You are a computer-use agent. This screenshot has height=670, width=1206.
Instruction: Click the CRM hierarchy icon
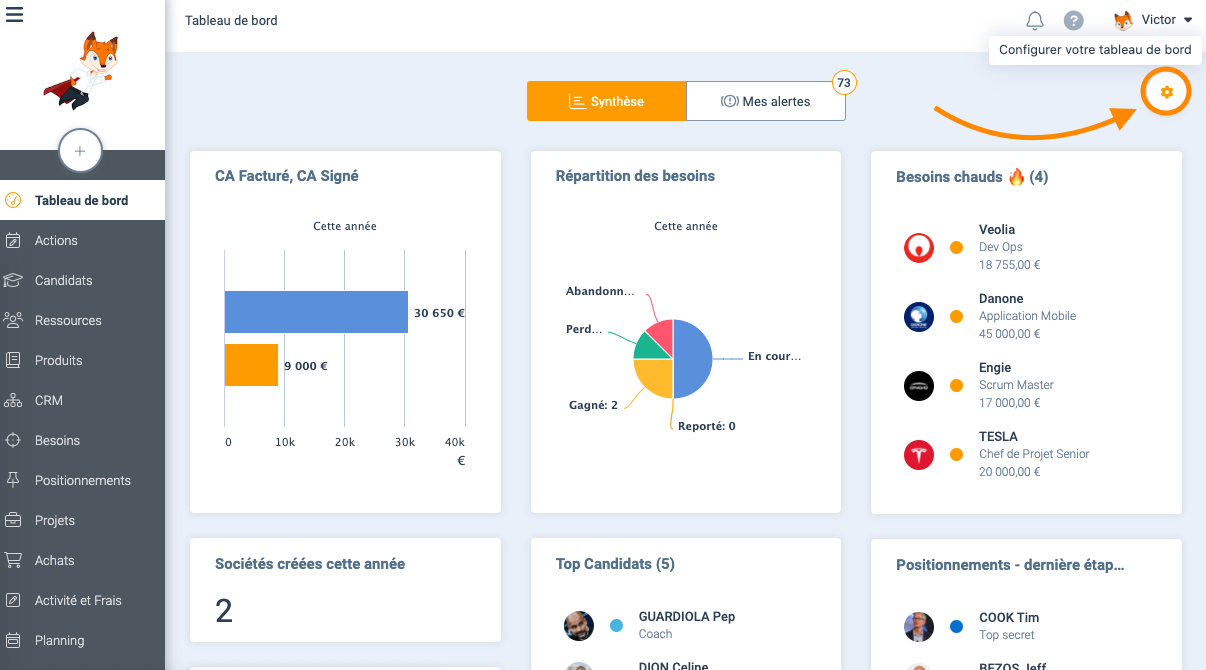click(13, 400)
